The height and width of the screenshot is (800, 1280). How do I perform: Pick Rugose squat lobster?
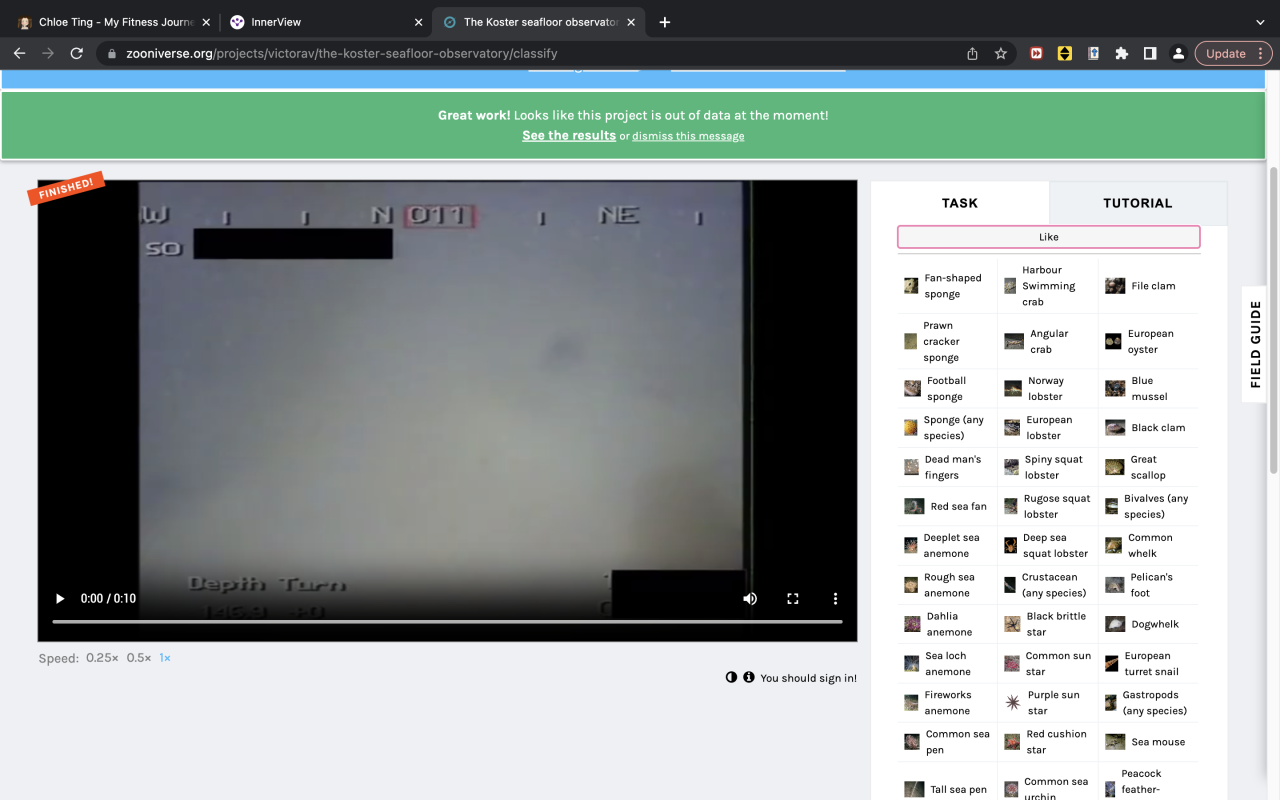tap(1048, 506)
